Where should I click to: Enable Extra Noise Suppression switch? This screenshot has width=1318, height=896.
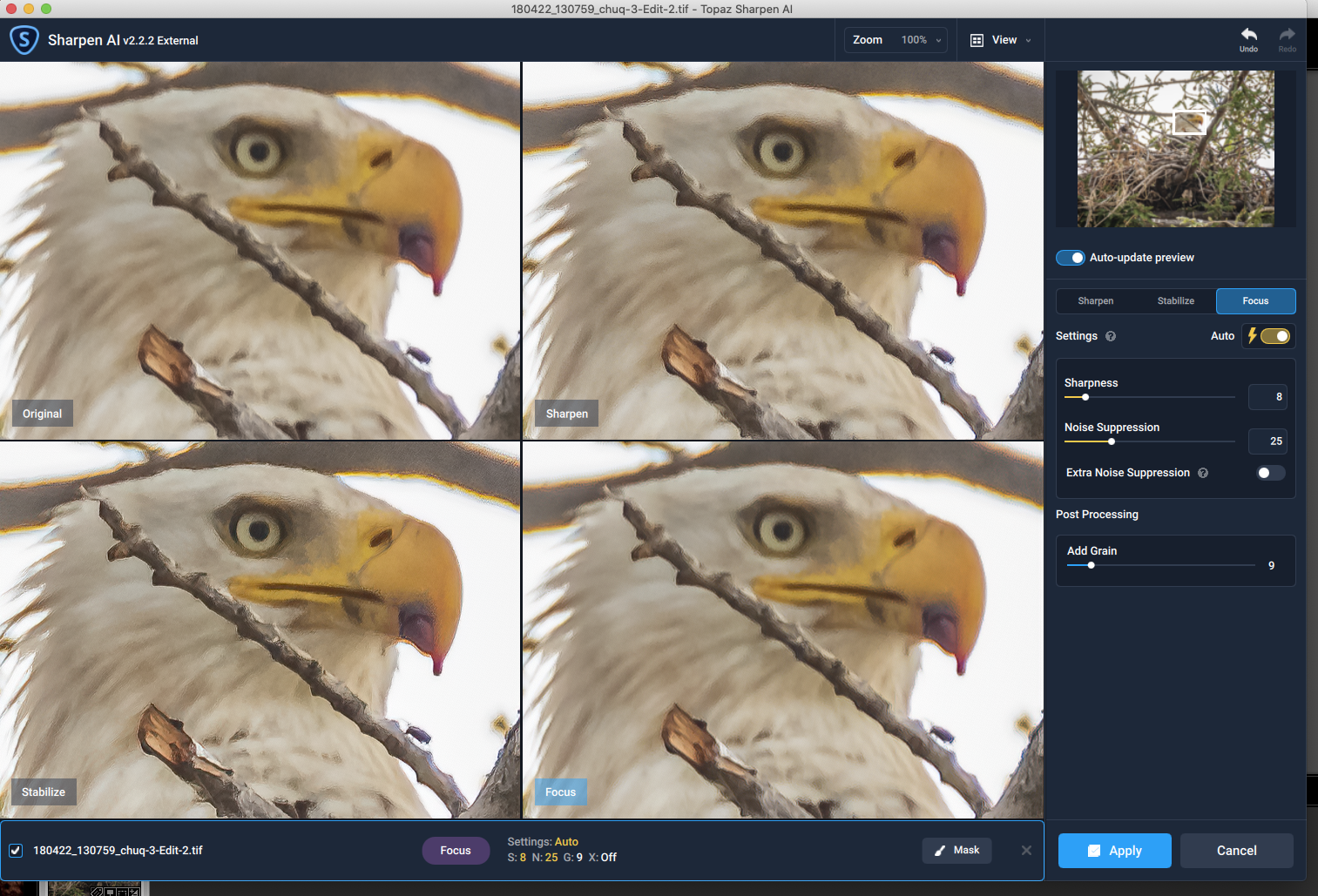coord(1271,473)
